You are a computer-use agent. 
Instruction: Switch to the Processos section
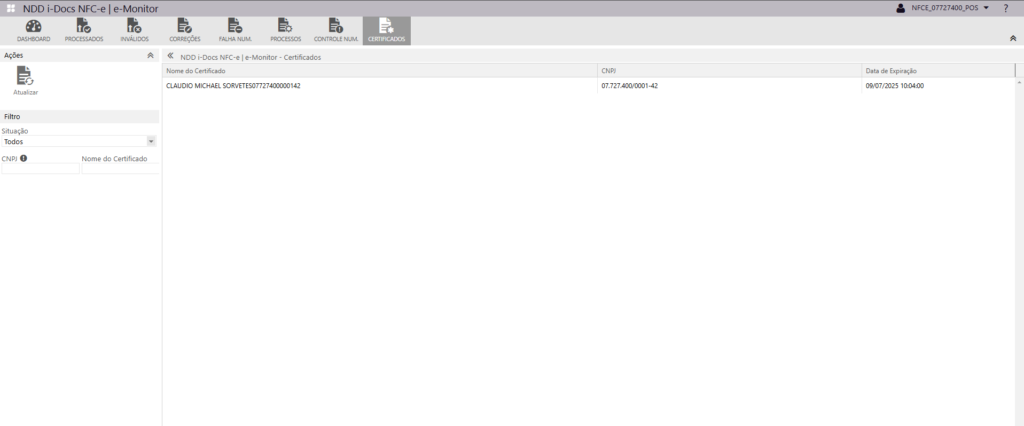click(x=285, y=29)
